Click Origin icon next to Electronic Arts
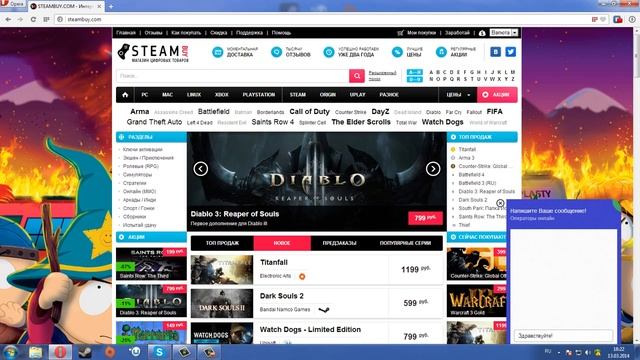The width and height of the screenshot is (640, 360). [302, 276]
